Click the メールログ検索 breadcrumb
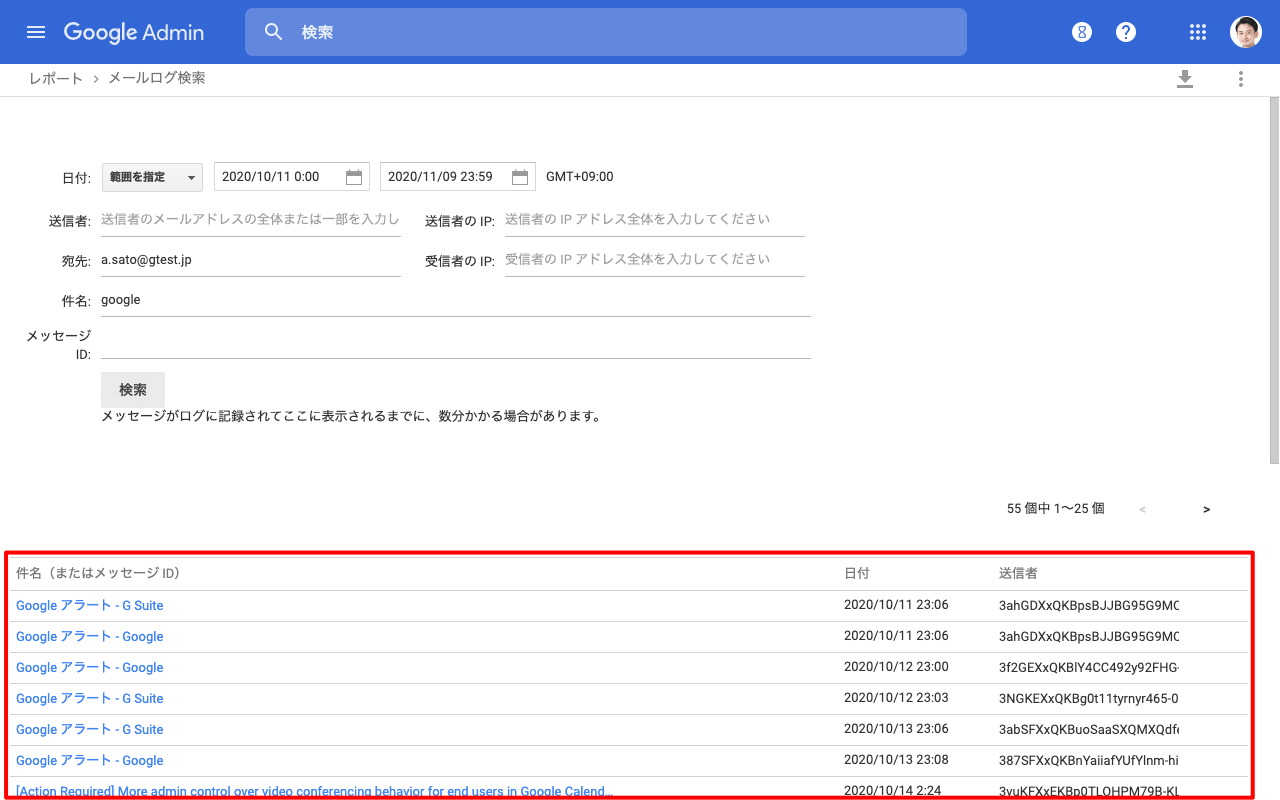Image resolution: width=1280 pixels, height=800 pixels. click(157, 78)
